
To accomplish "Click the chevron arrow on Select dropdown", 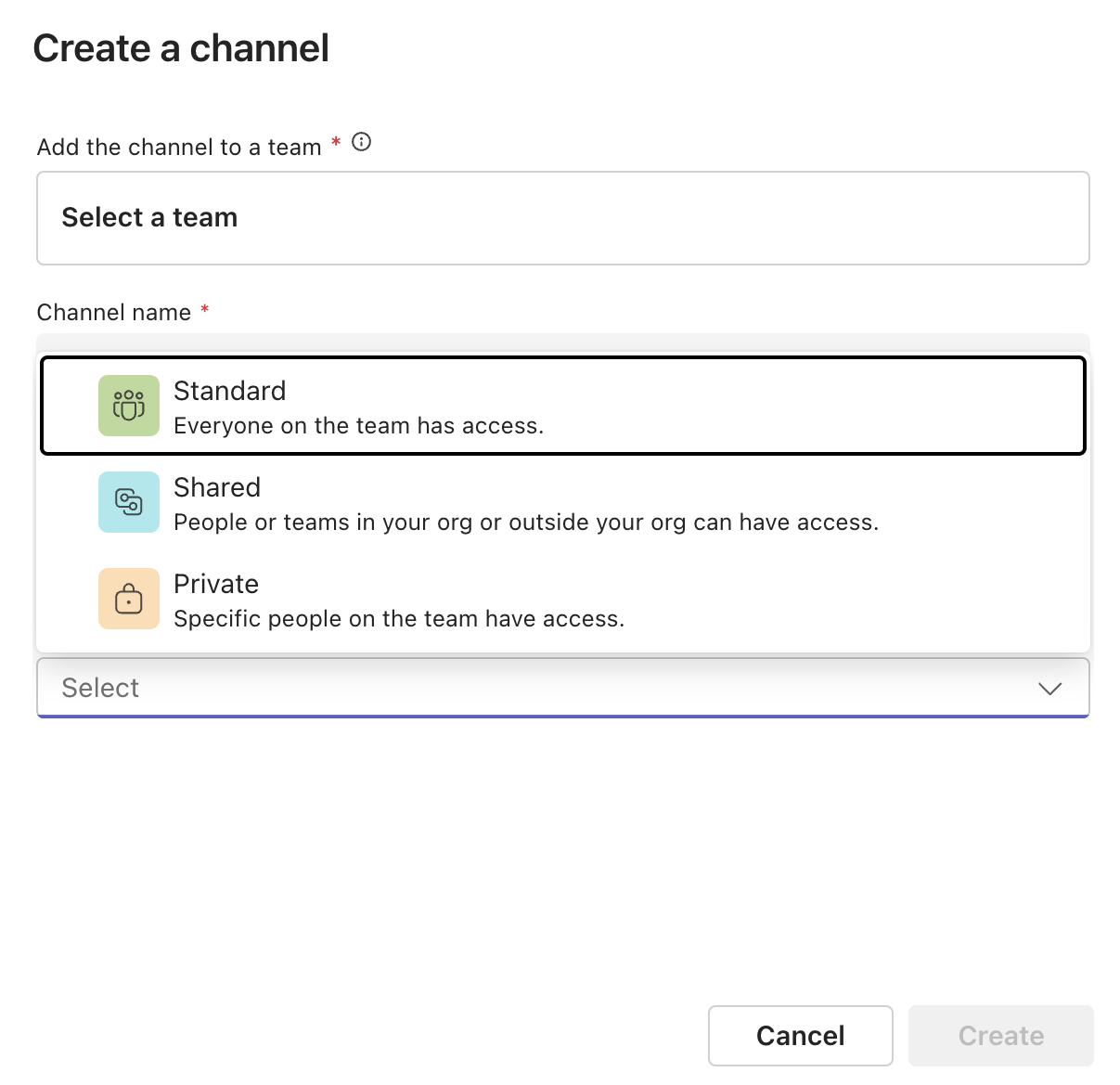I will coord(1049,689).
